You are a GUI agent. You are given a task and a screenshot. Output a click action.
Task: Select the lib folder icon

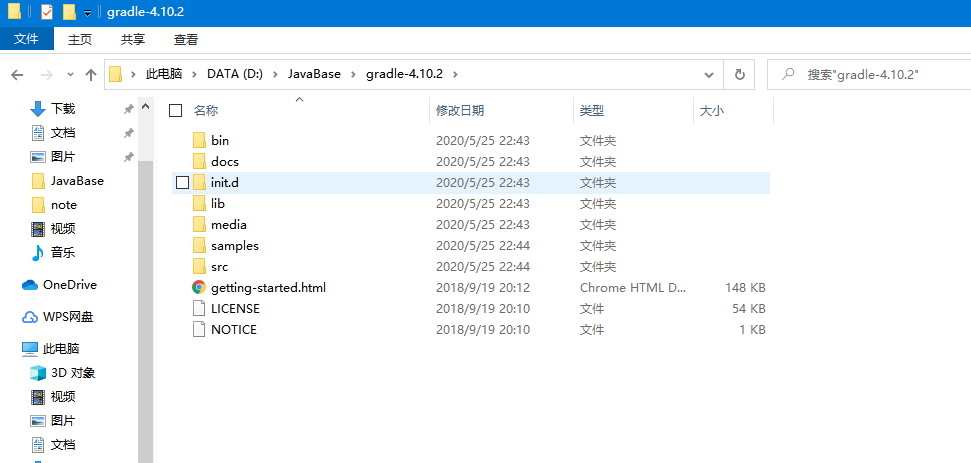point(199,204)
